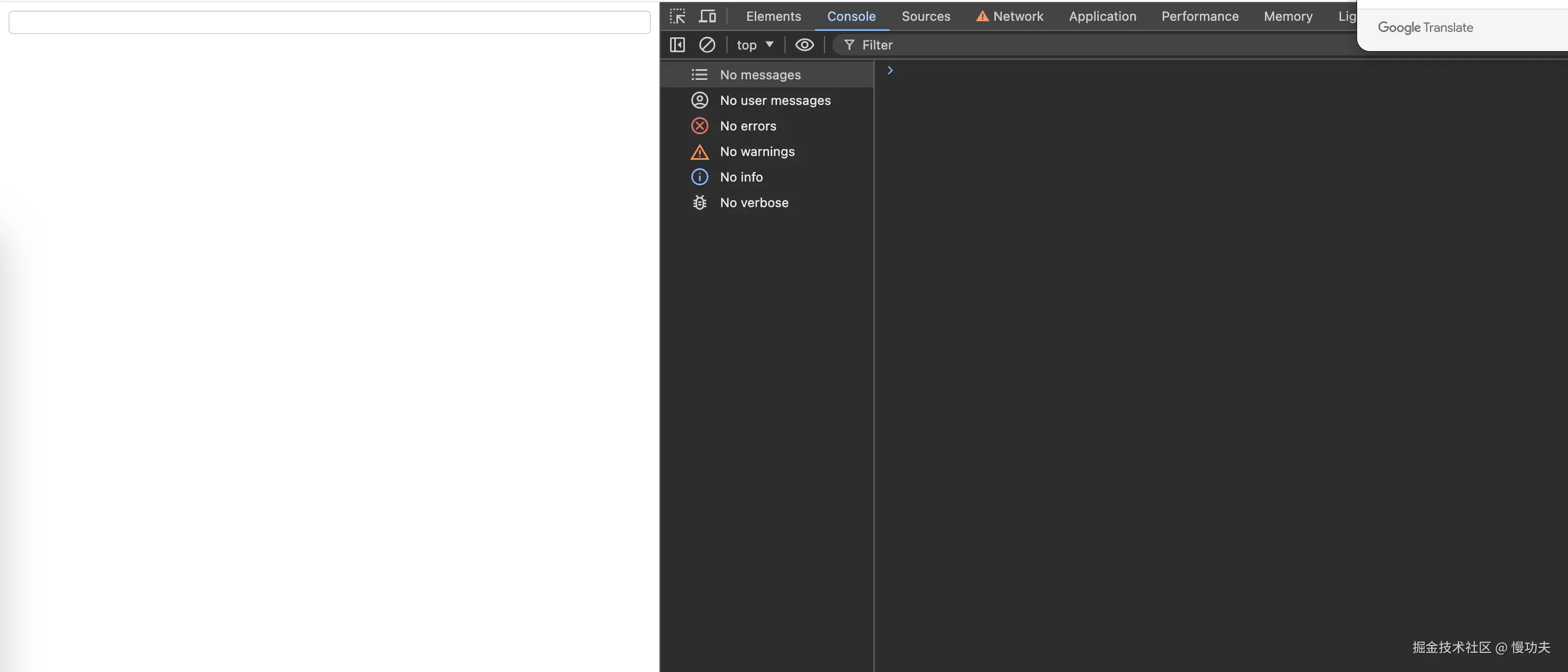Open the Sources tab
Viewport: 1568px width, 672px height.
click(x=925, y=16)
